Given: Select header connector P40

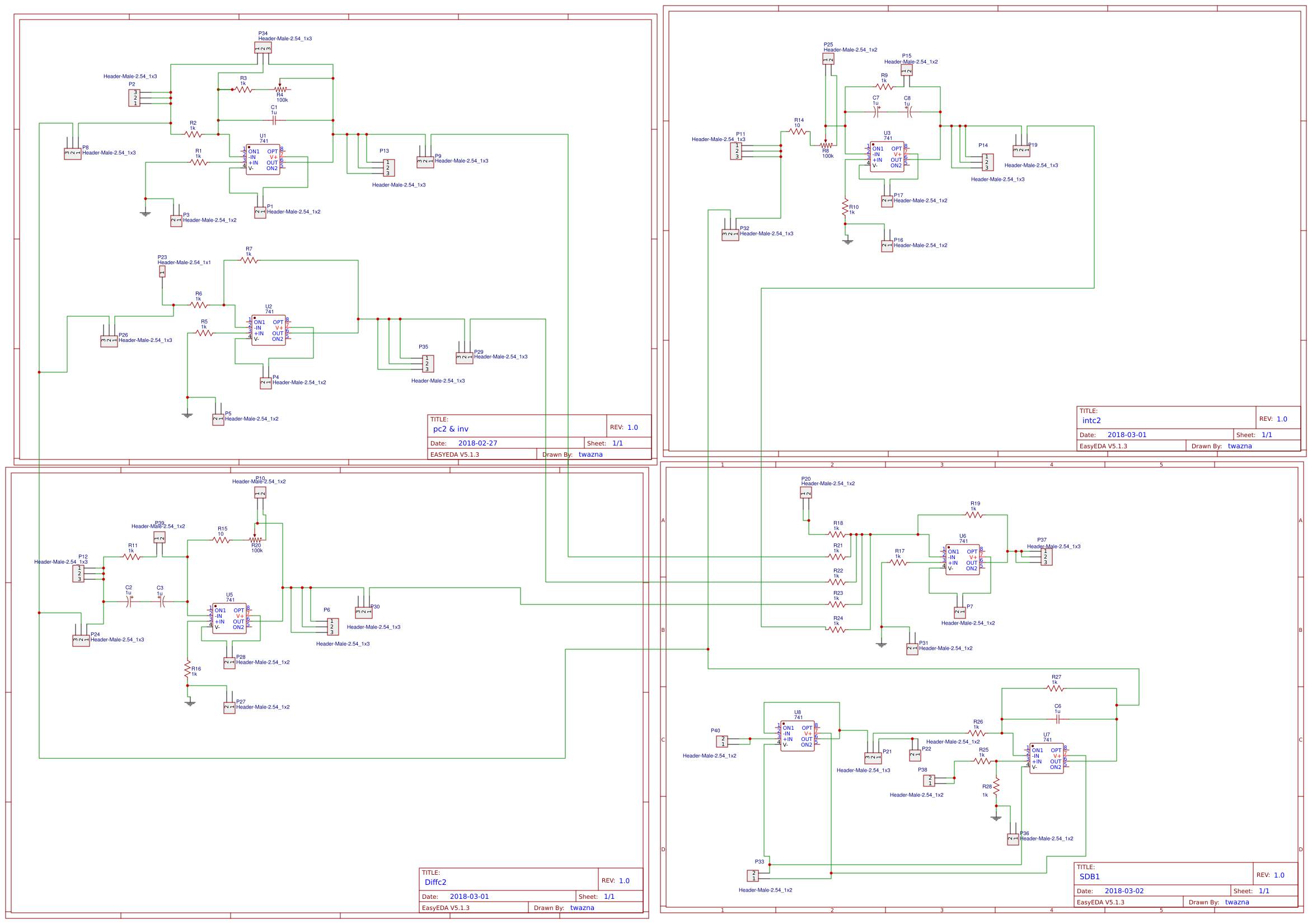Looking at the screenshot, I should 722,742.
